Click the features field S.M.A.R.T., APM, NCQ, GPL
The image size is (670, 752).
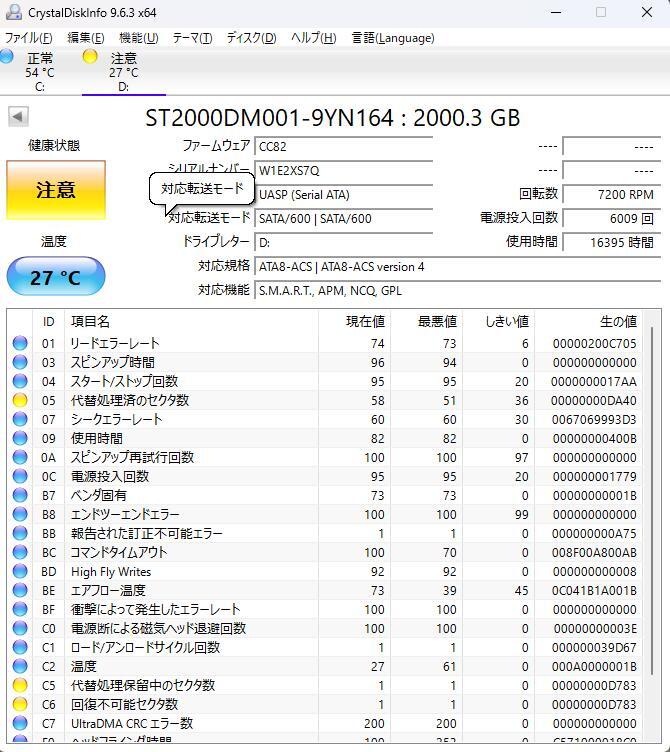(x=458, y=291)
